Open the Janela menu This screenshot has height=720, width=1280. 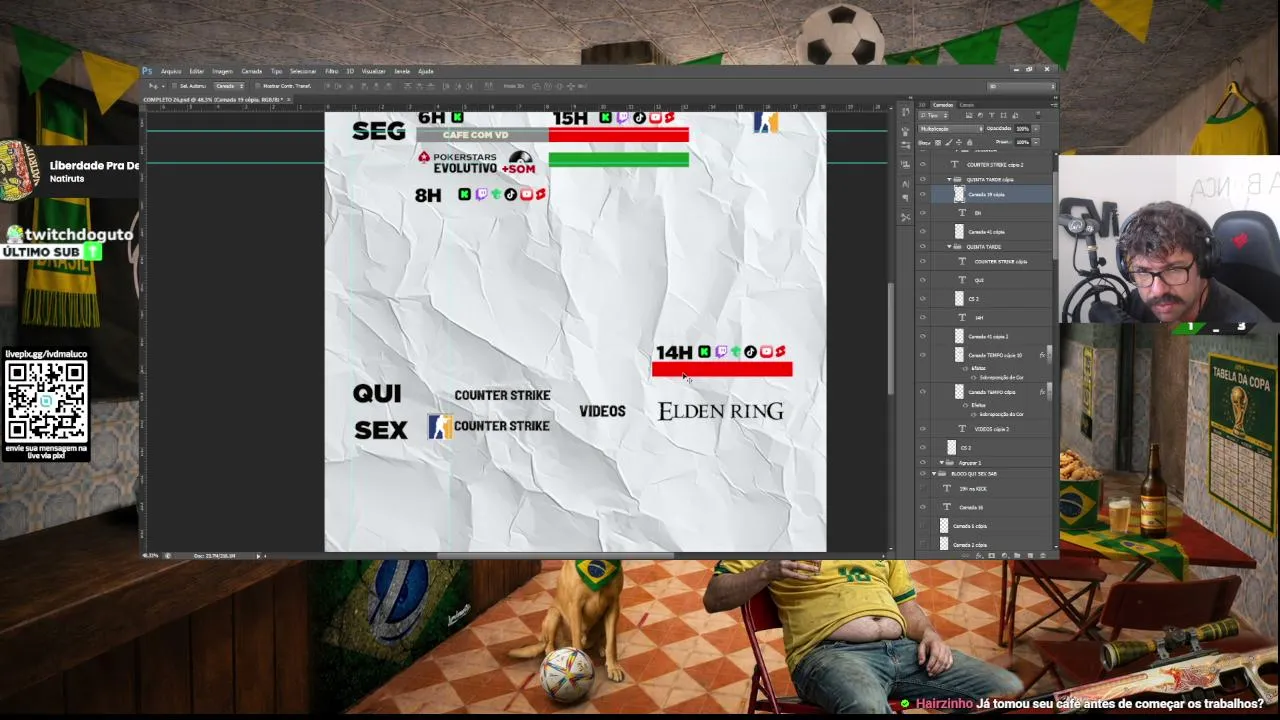click(x=402, y=71)
